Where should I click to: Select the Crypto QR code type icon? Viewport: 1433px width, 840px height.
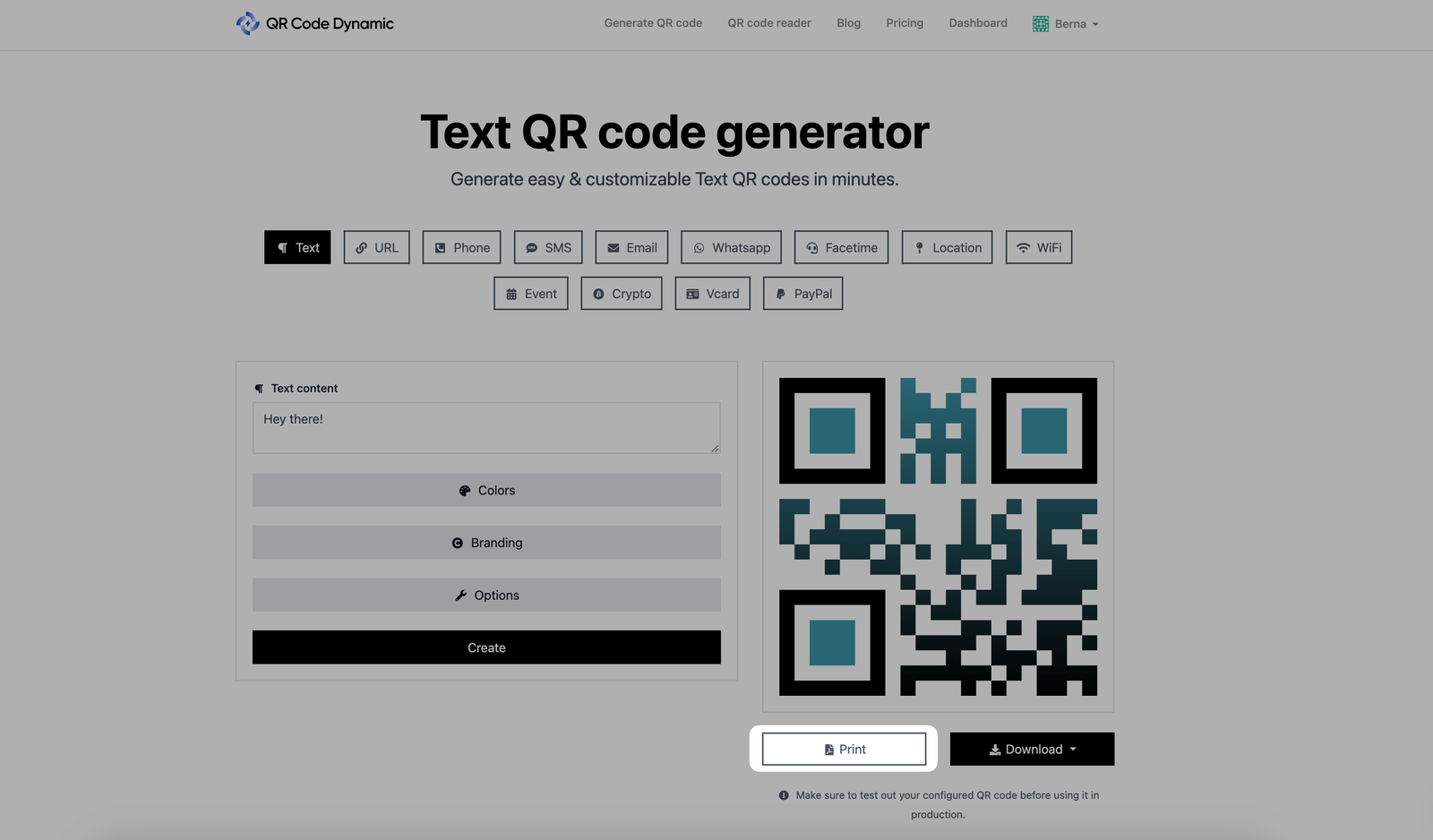(599, 293)
